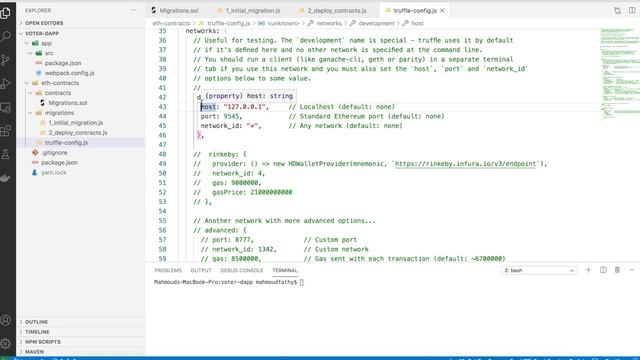Click networks in the breadcrumb
This screenshot has height=360, width=640.
click(329, 23)
